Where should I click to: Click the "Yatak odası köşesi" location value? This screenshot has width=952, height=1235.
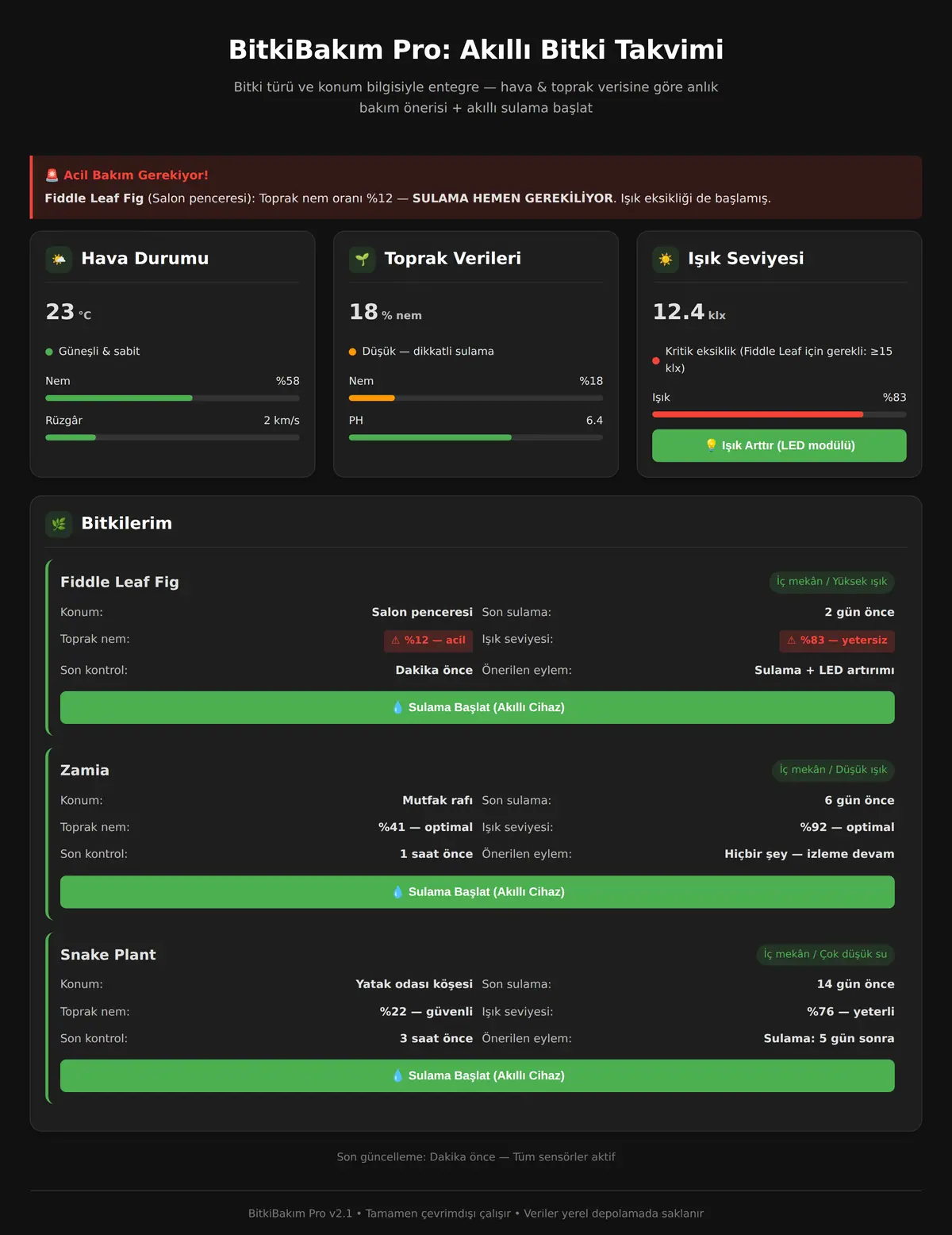414,984
